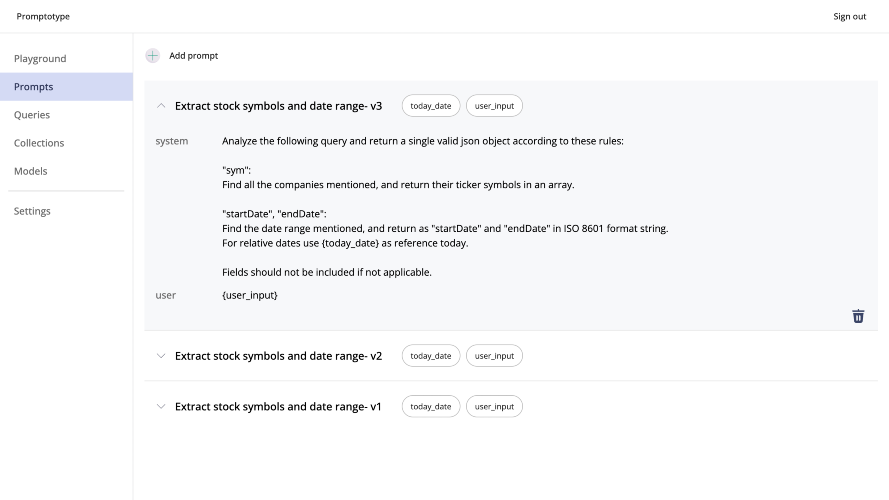
Task: Collapse the v3 prompt chevron
Action: pos(161,105)
